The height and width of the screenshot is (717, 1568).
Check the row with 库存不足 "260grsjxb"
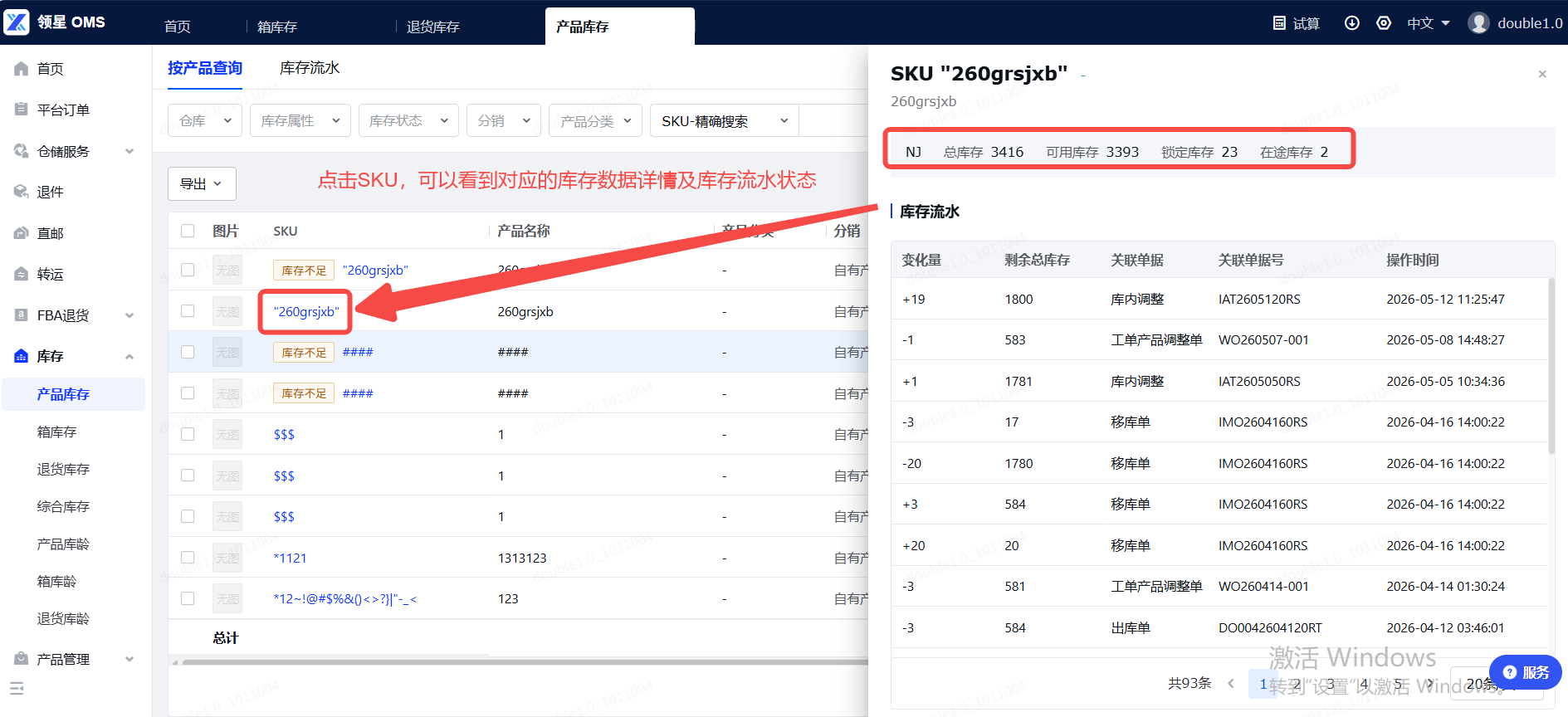click(188, 270)
